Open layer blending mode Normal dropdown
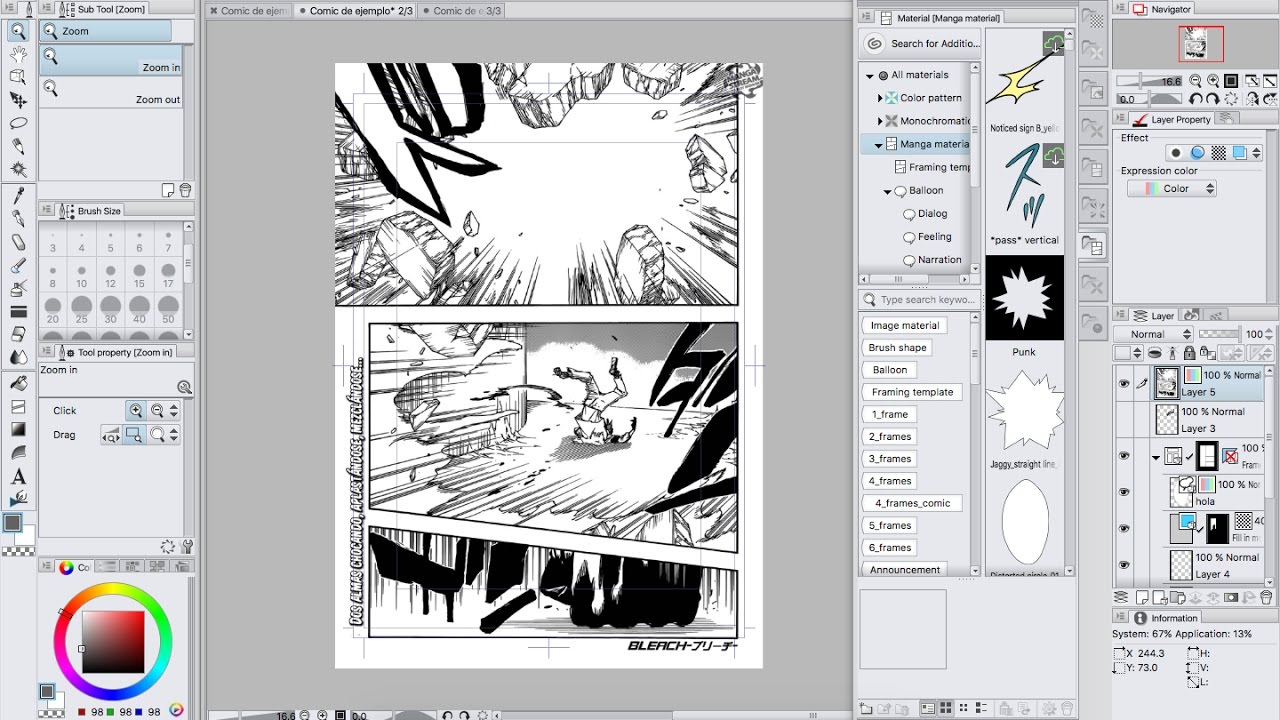This screenshot has height=720, width=1280. tap(1154, 334)
